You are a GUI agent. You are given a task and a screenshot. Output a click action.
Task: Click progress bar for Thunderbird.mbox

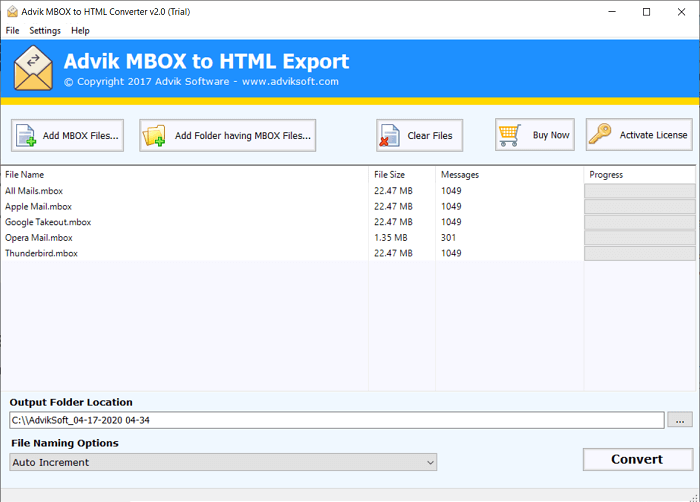click(639, 253)
